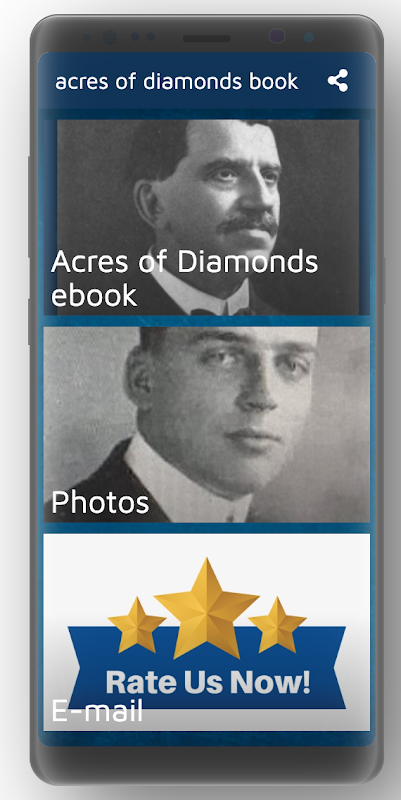Click the small left gold star
401x800 pixels.
click(137, 625)
